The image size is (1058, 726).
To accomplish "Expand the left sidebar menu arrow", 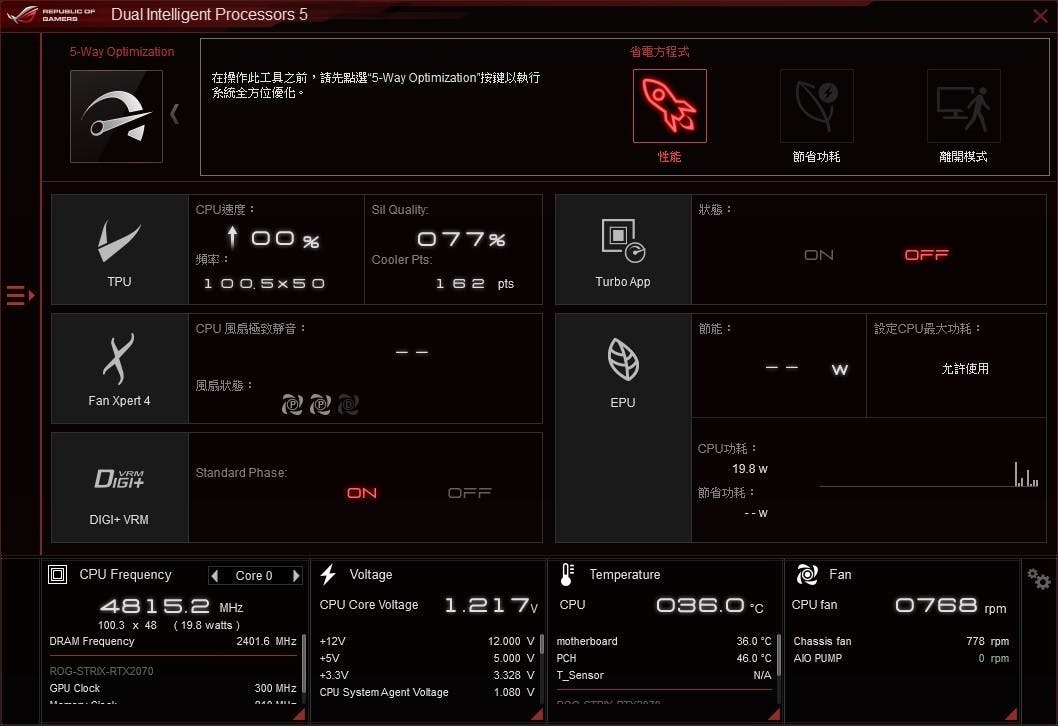I will [20, 296].
